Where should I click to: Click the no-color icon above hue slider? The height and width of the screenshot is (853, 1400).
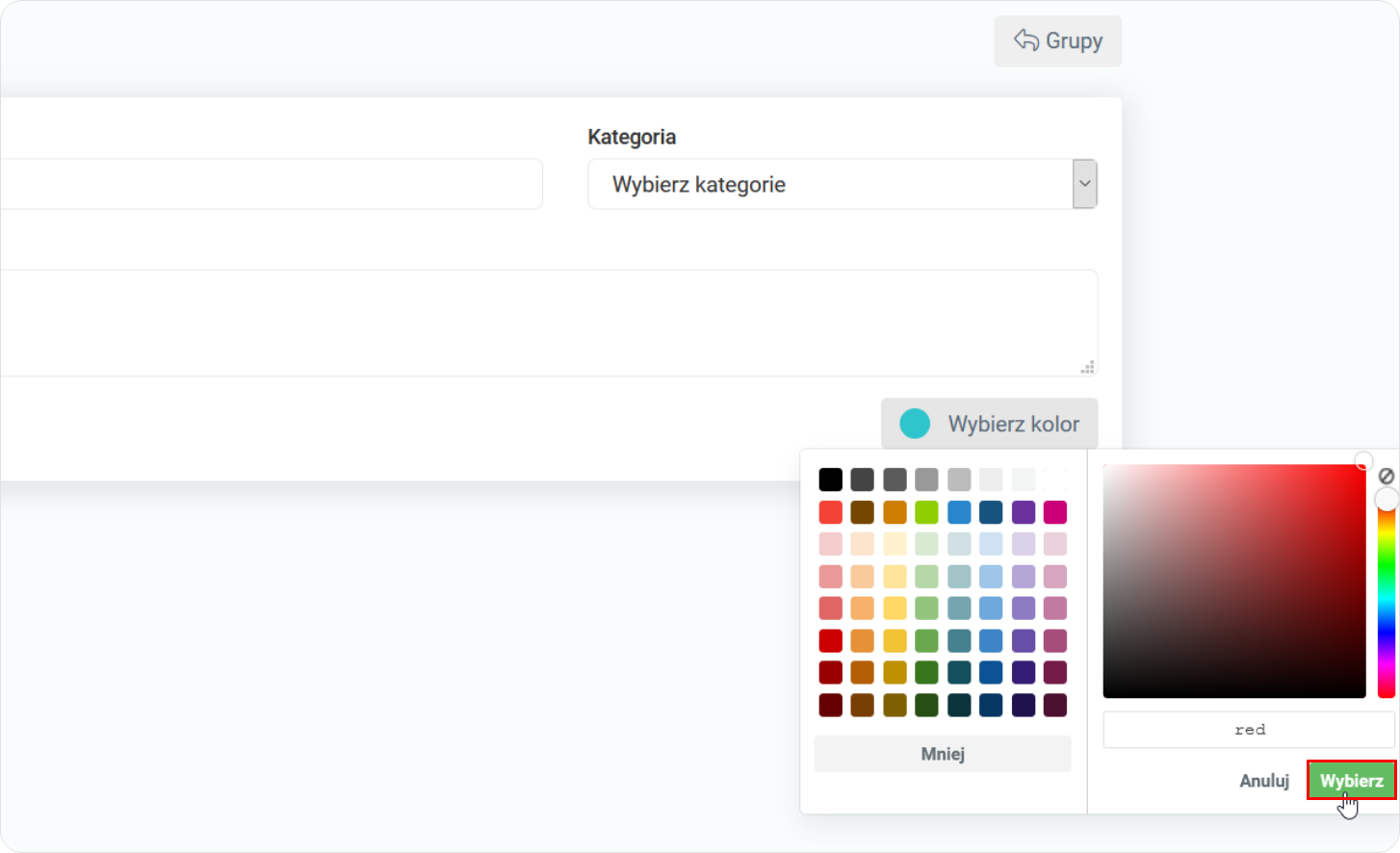click(1387, 476)
